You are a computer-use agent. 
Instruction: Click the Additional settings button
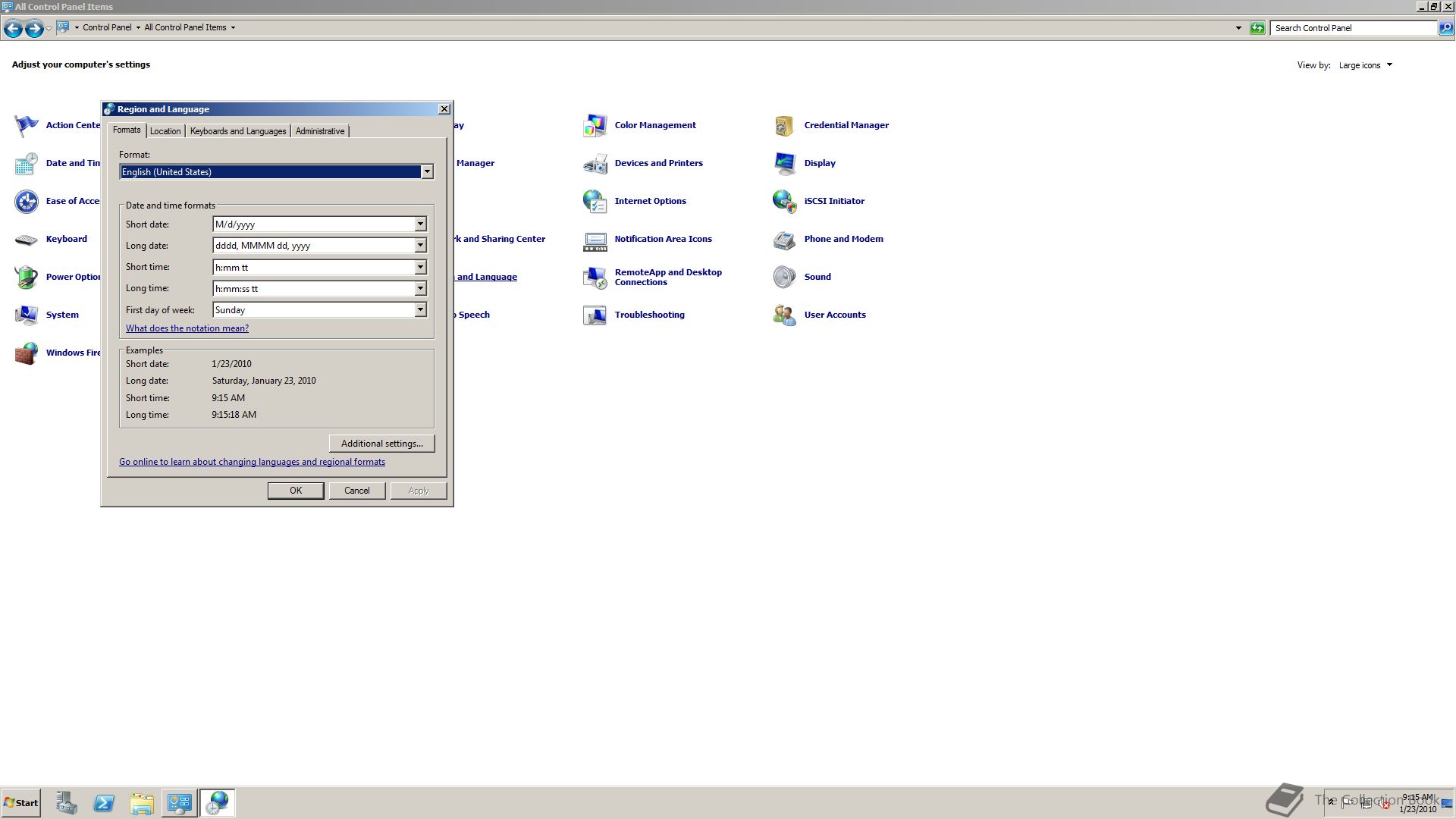coord(382,444)
